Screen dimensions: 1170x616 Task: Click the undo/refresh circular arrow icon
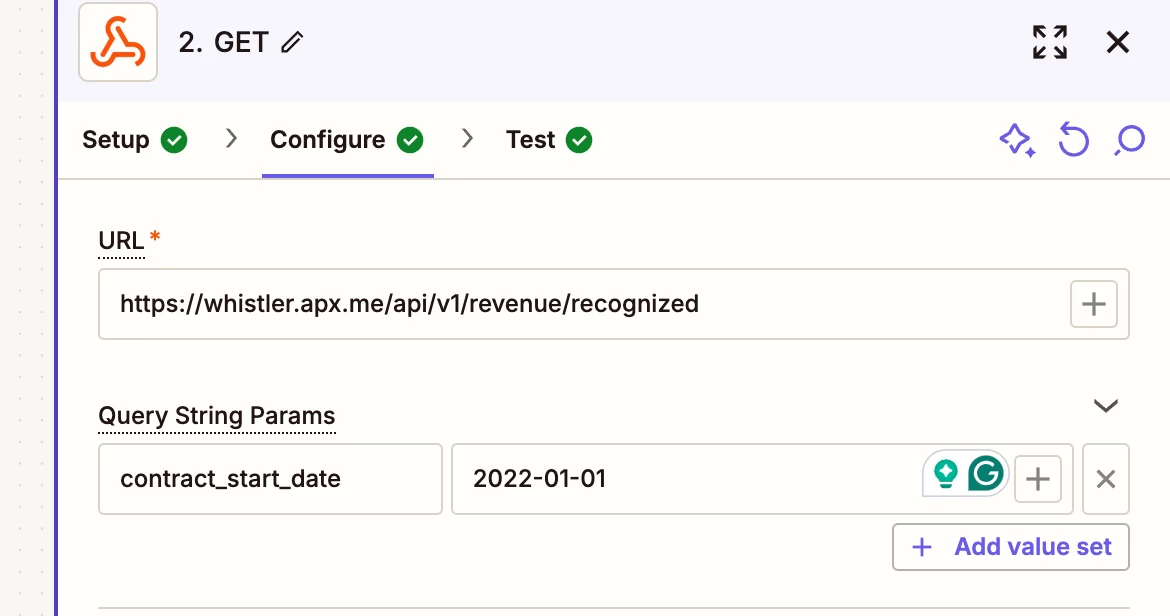[1074, 140]
